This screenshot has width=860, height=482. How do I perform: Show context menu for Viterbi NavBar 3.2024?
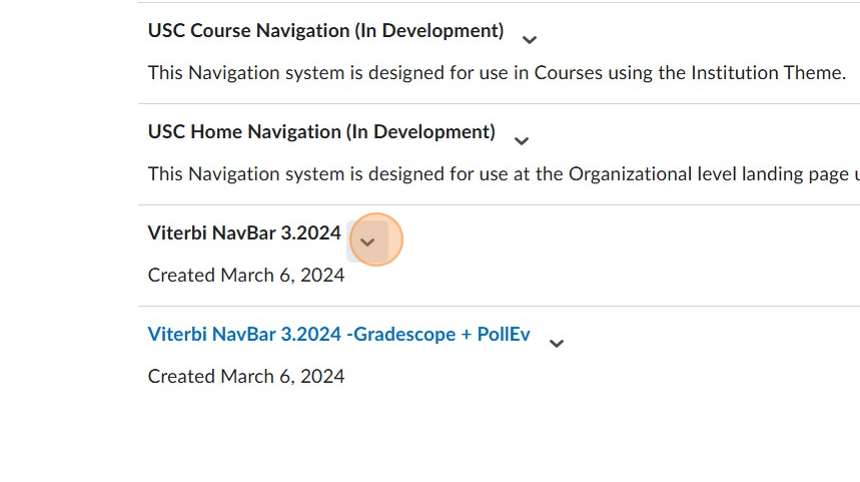tap(367, 242)
